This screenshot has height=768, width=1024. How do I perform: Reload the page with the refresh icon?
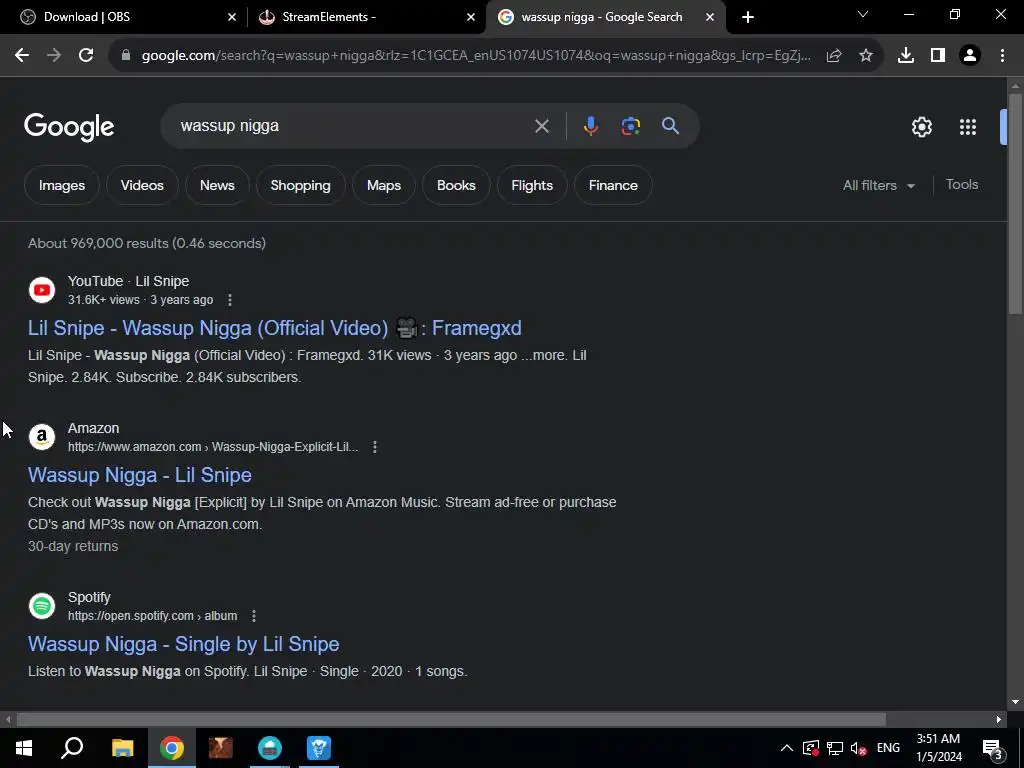point(86,56)
